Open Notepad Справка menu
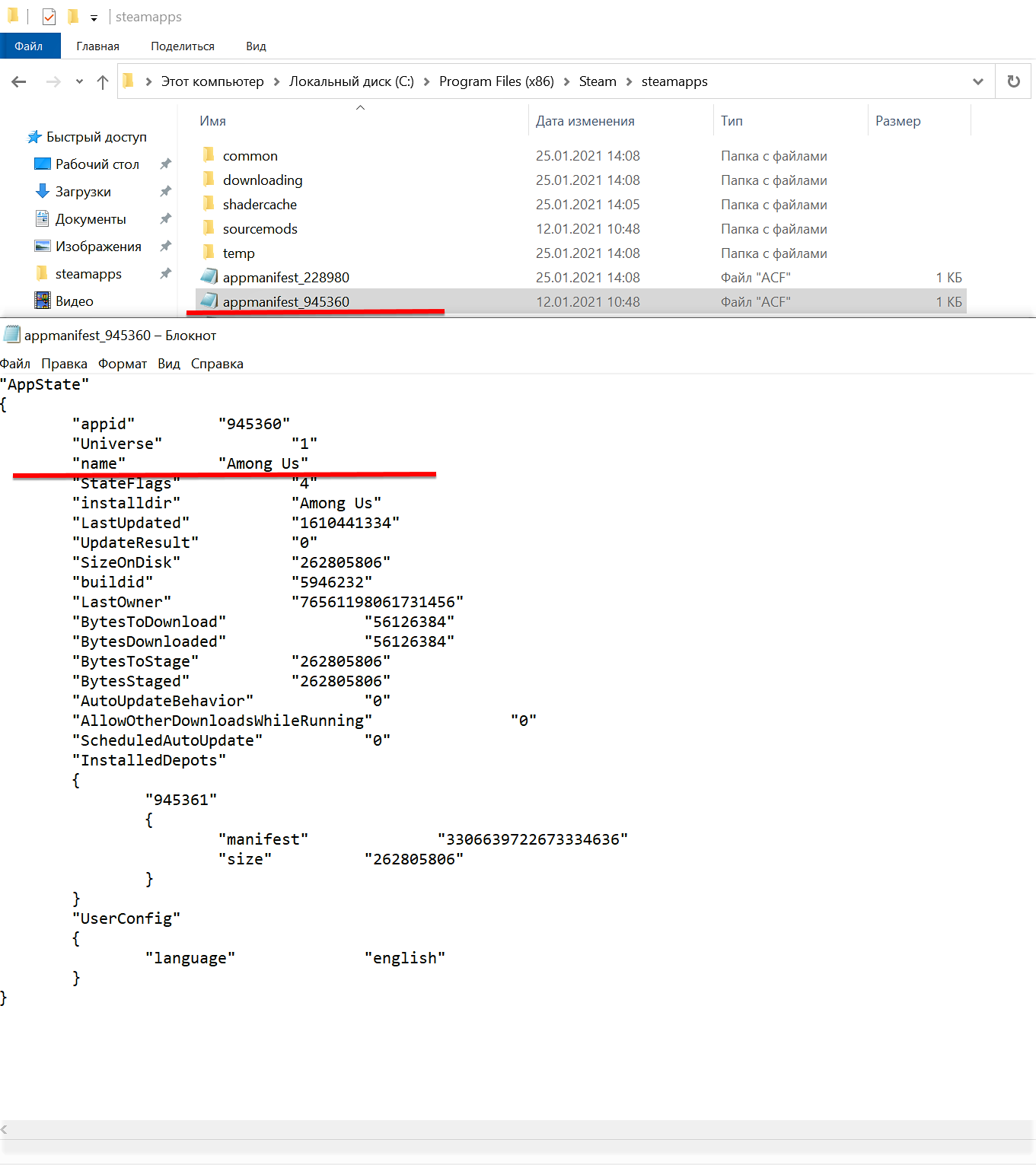This screenshot has width=1036, height=1165. [x=217, y=364]
